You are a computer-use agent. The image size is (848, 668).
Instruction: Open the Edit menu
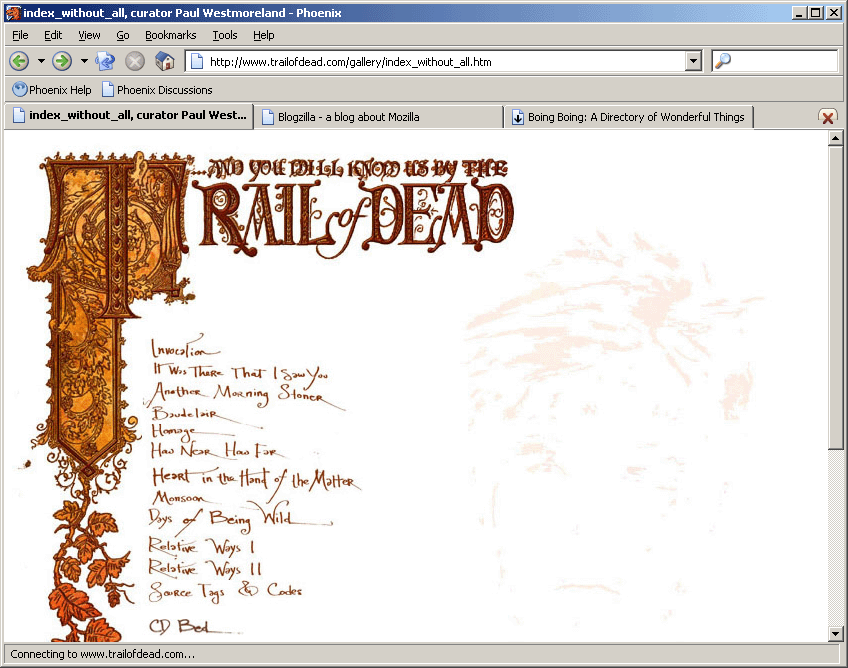coord(53,35)
